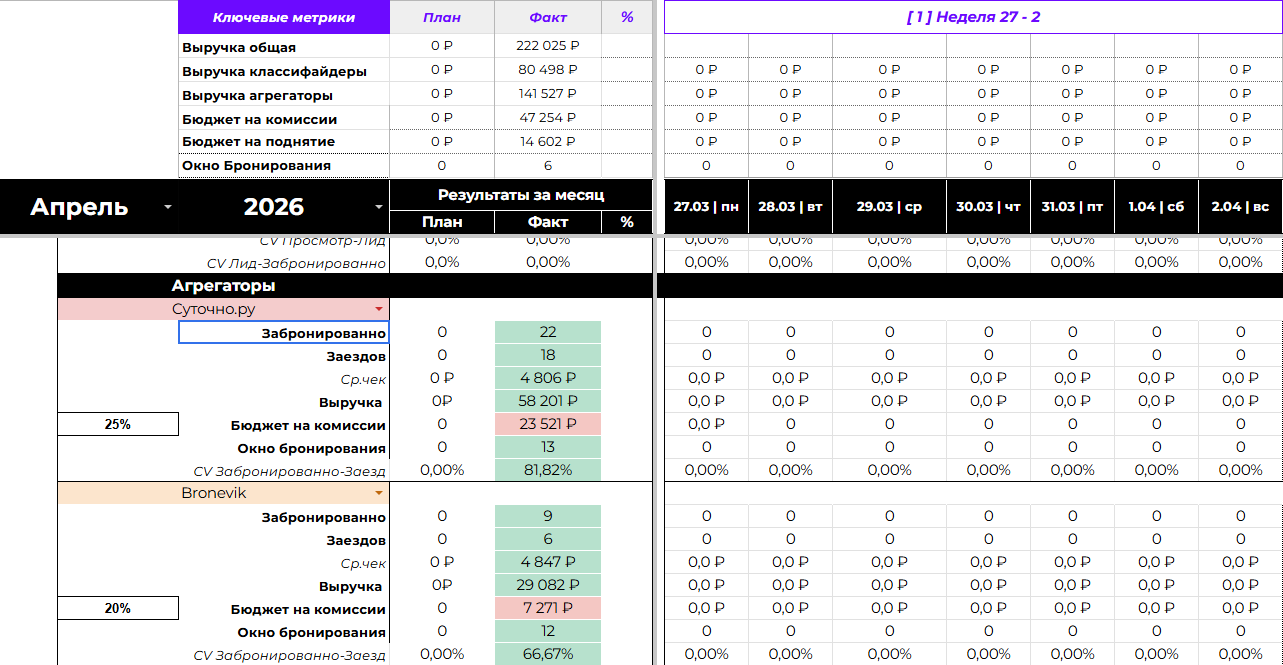The height and width of the screenshot is (665, 1283).
Task: Select the 31.03 | пт date column header
Action: click(x=1072, y=207)
